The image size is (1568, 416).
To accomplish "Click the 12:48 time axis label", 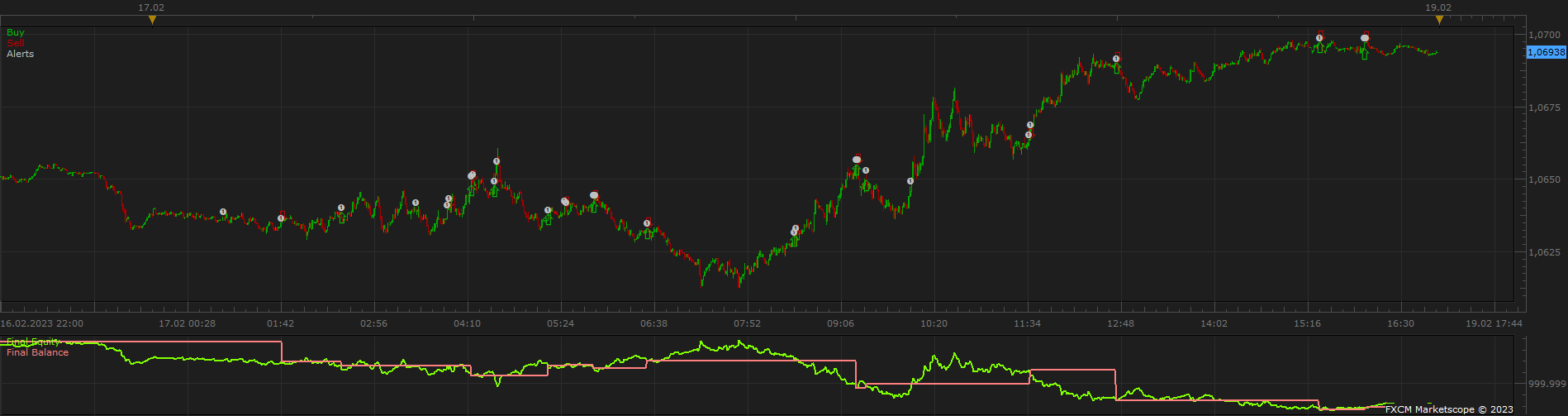I will point(1120,323).
